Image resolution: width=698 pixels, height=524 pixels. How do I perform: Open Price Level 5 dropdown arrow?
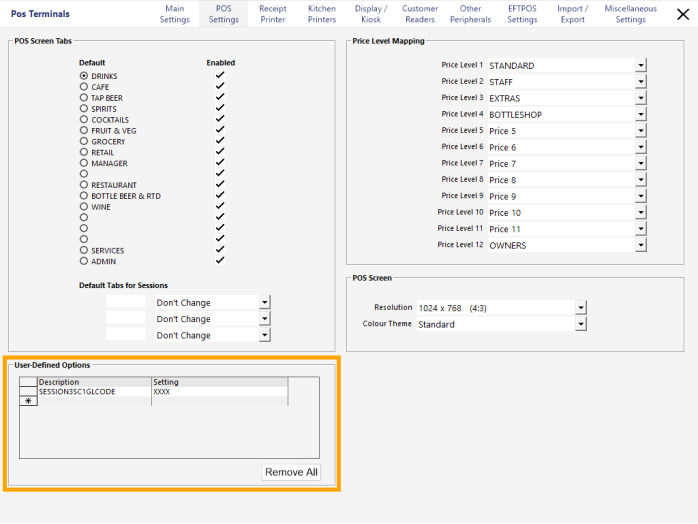tap(641, 131)
